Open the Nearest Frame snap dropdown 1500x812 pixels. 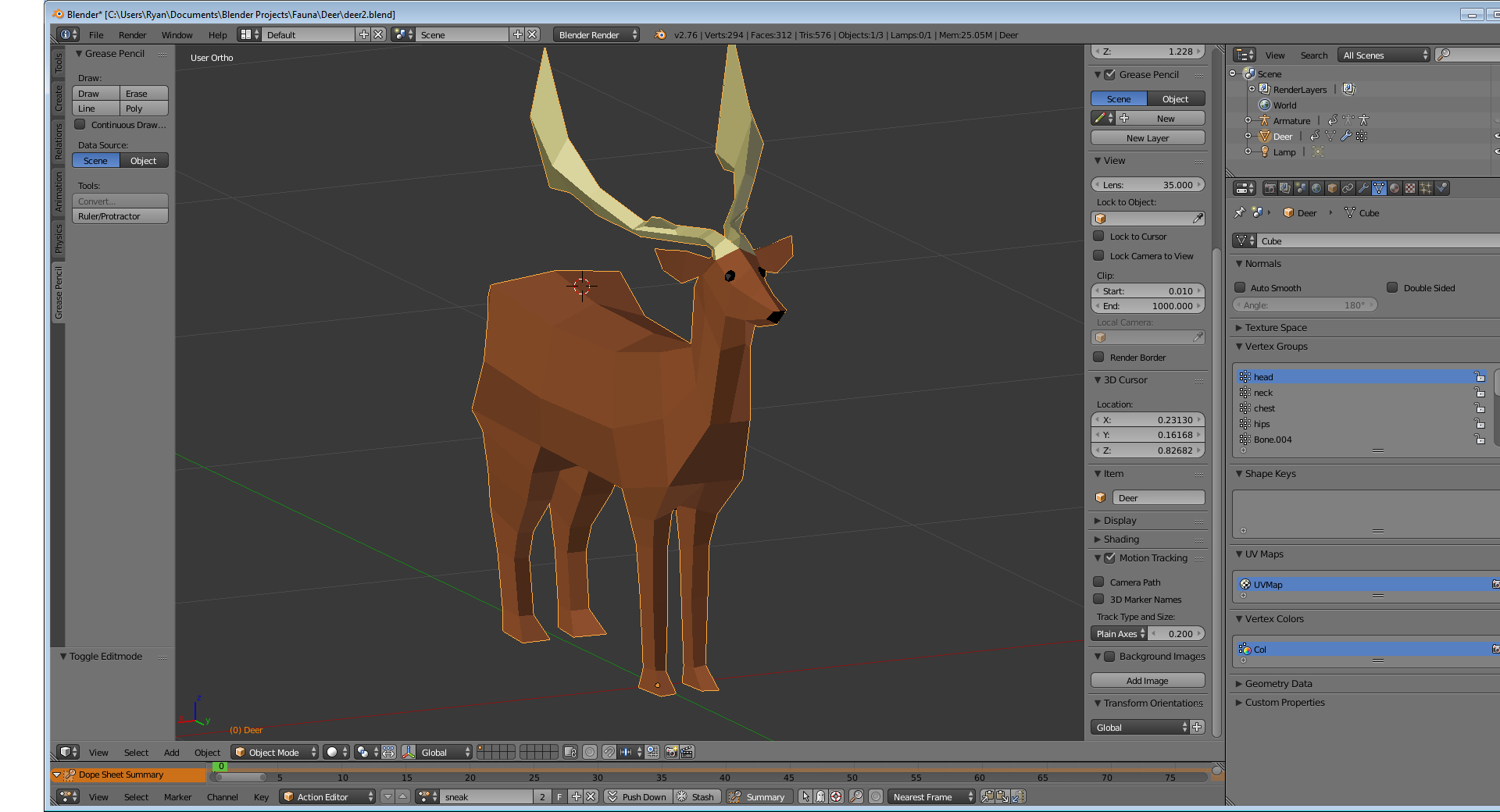pyautogui.click(x=932, y=796)
